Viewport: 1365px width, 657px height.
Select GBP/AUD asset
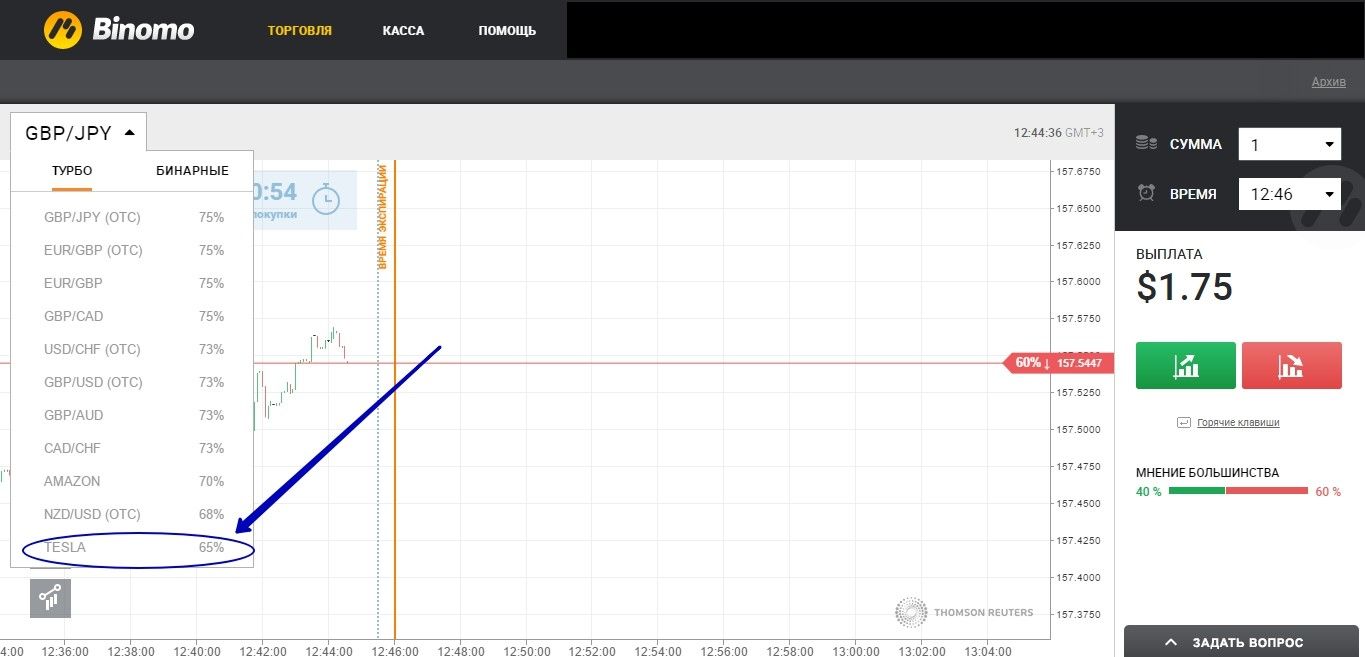click(x=132, y=415)
